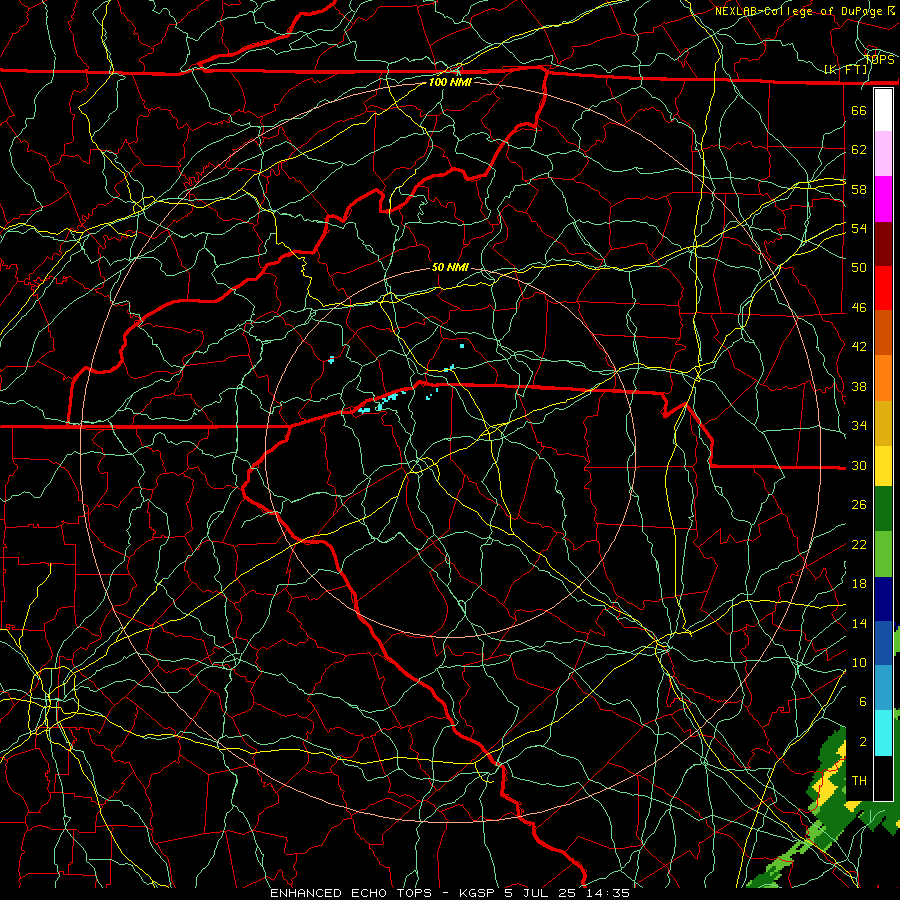Click the "46" legend value
Viewport: 900px width, 900px height.
coord(859,308)
